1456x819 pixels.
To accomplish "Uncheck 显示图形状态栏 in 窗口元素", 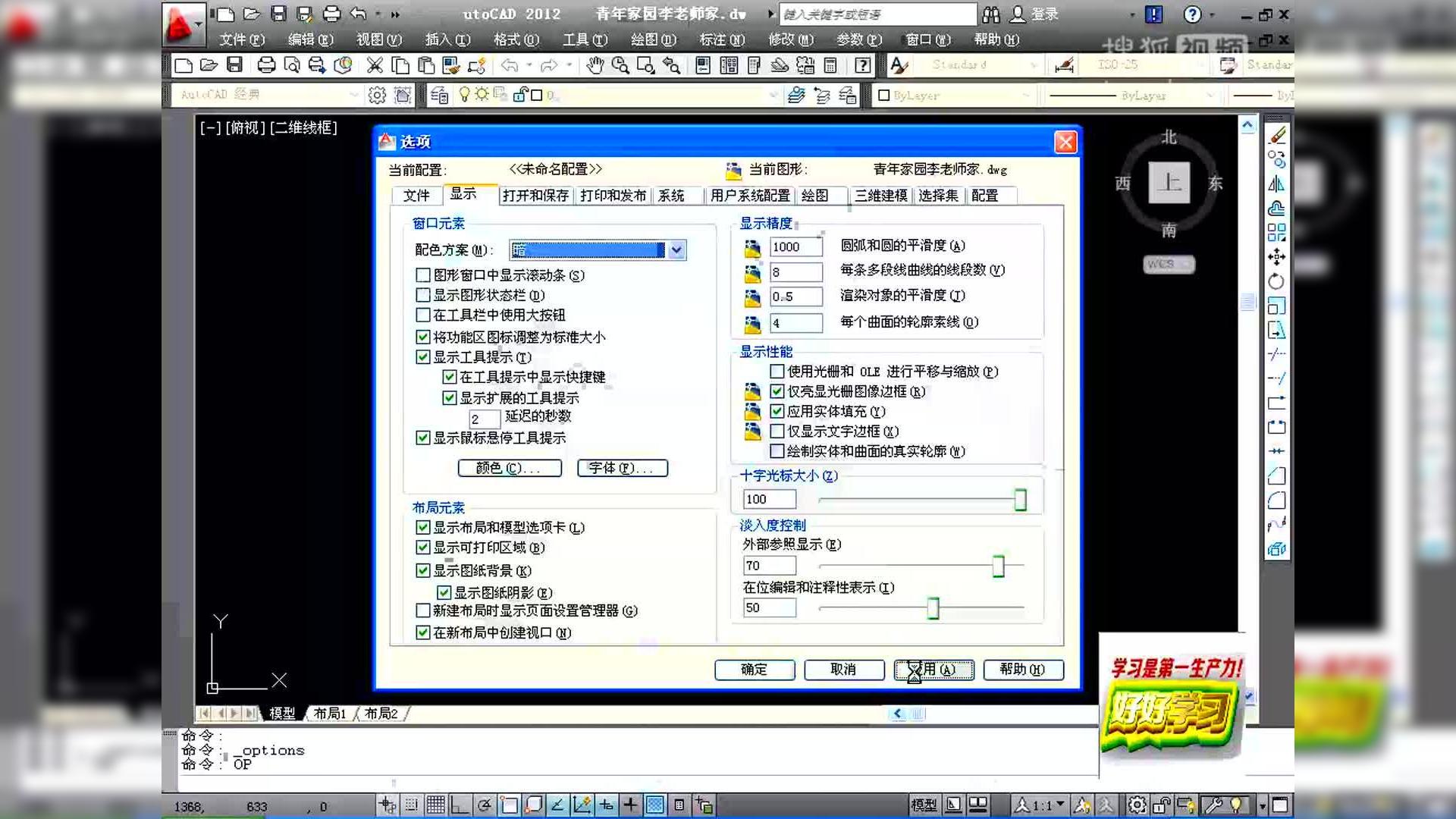I will tap(423, 295).
